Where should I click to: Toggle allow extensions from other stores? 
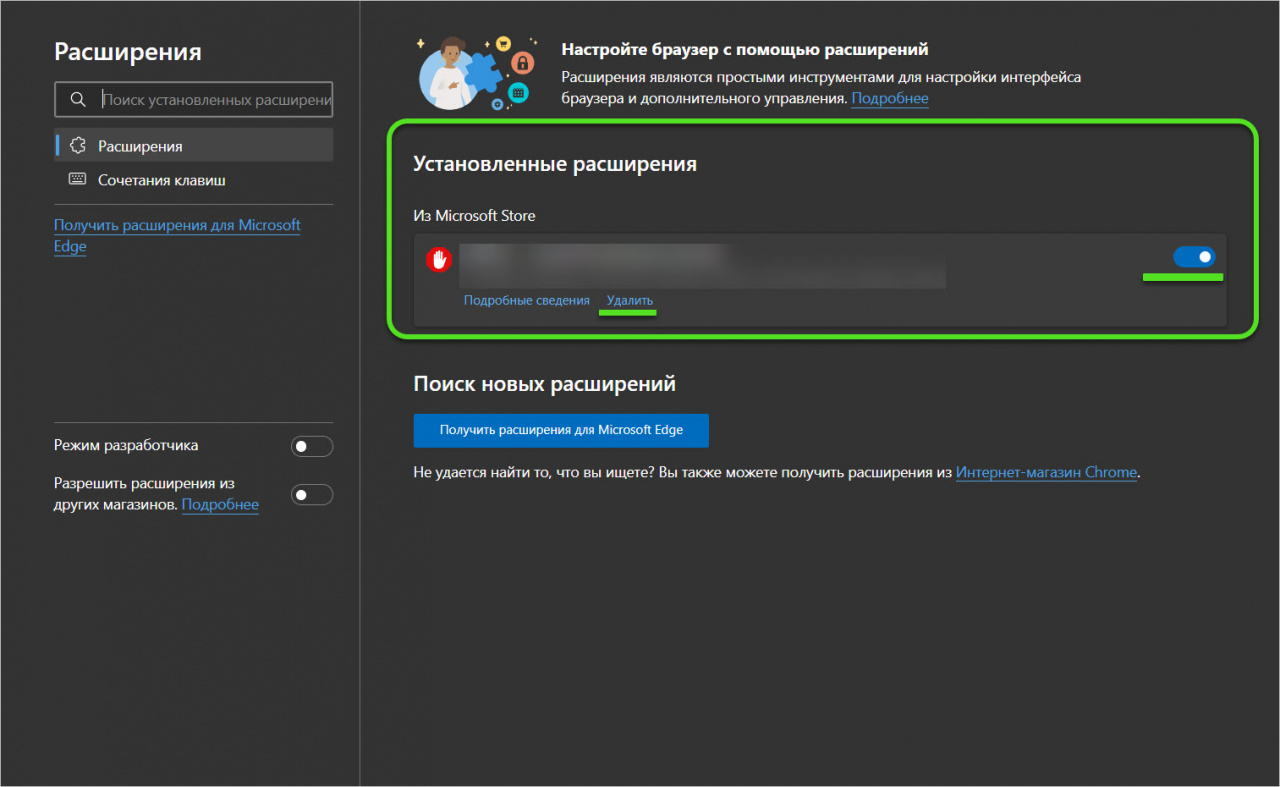point(312,494)
